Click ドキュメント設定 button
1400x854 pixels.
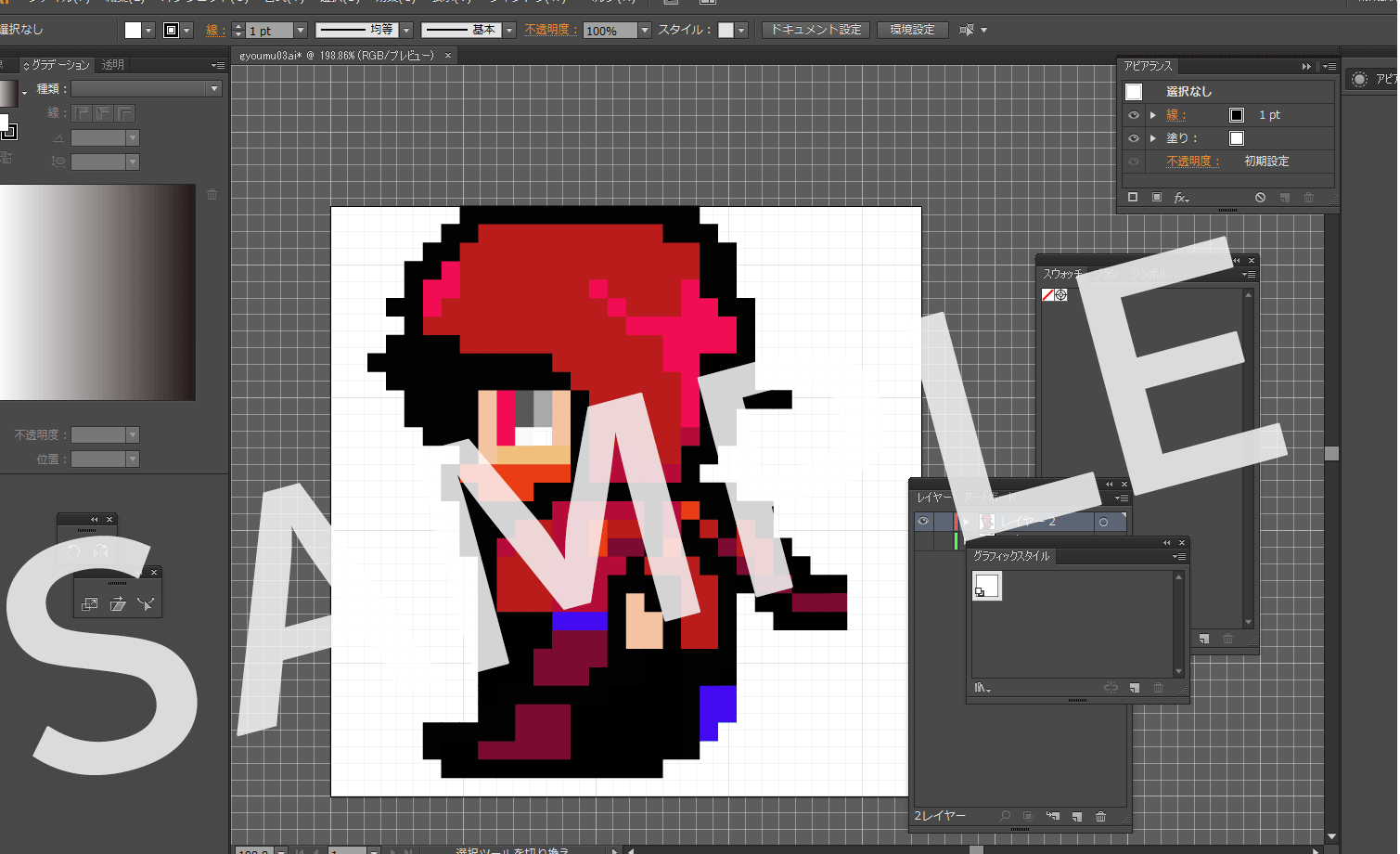816,30
